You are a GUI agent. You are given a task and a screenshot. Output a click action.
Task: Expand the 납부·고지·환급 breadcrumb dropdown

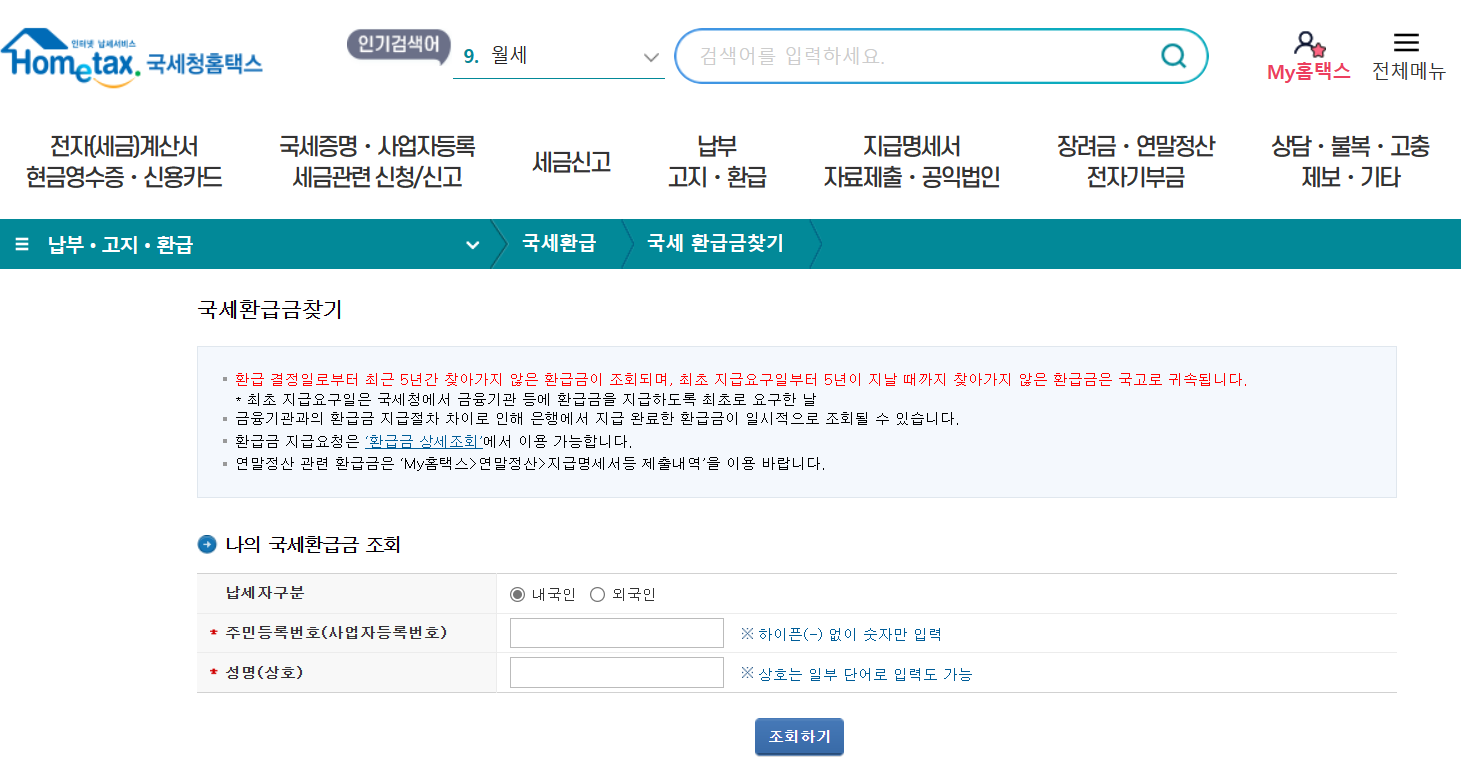pyautogui.click(x=470, y=243)
